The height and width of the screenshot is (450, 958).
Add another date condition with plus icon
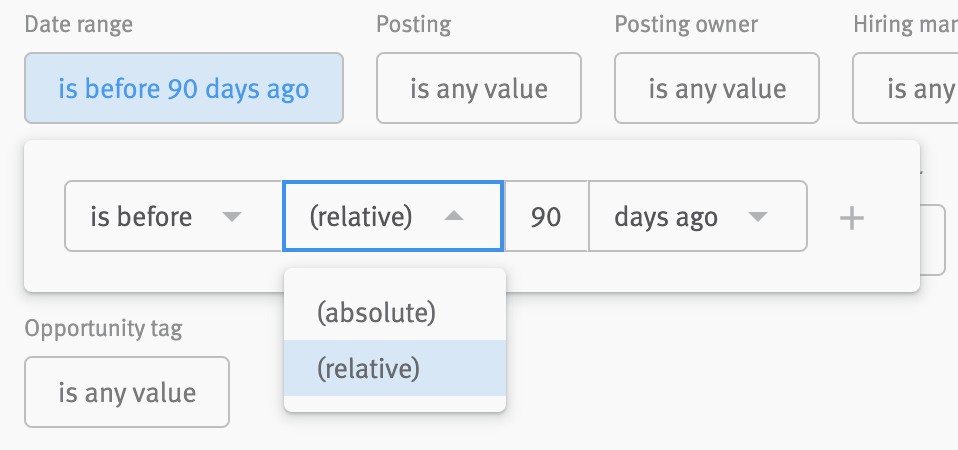point(851,217)
